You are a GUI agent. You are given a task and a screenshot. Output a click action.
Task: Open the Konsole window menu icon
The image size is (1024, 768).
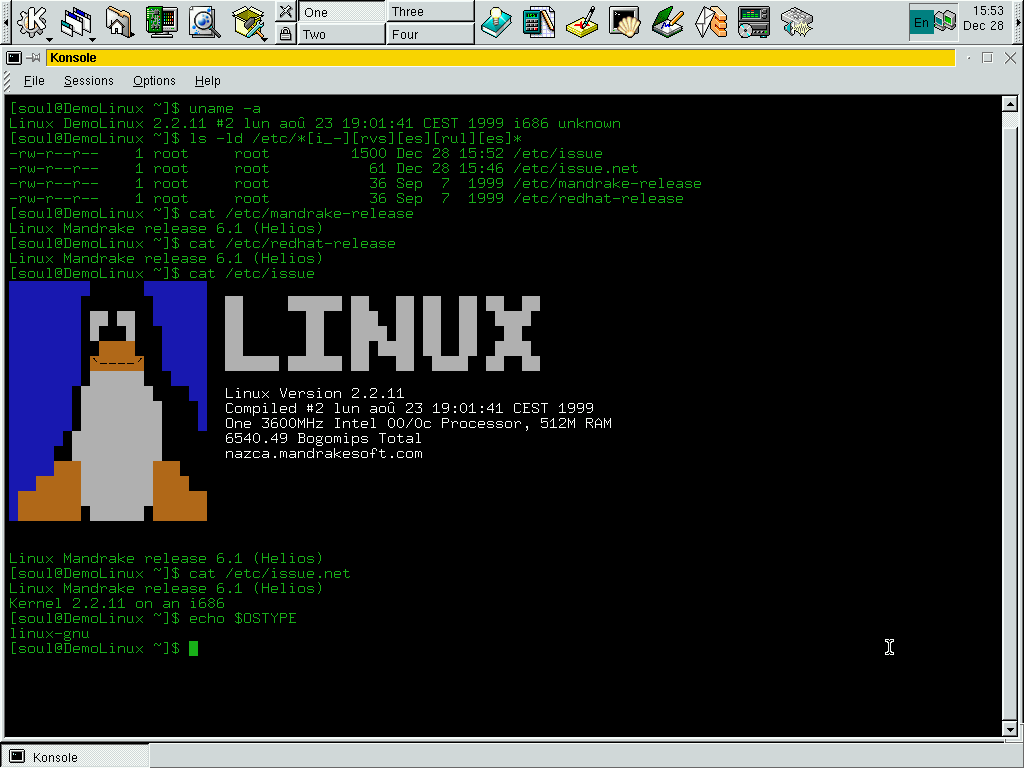pos(14,58)
